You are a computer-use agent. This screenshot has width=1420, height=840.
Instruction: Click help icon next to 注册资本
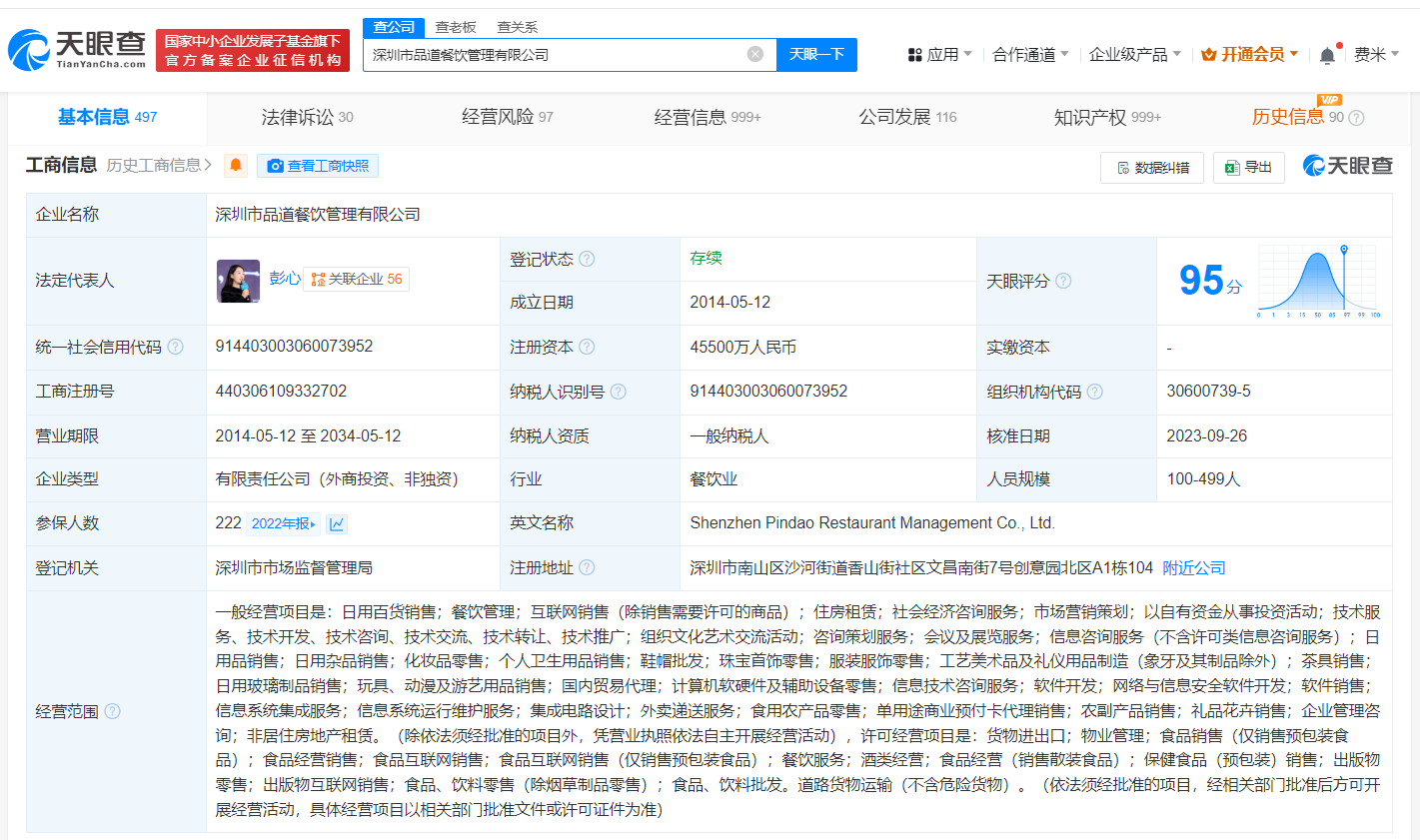click(x=587, y=347)
